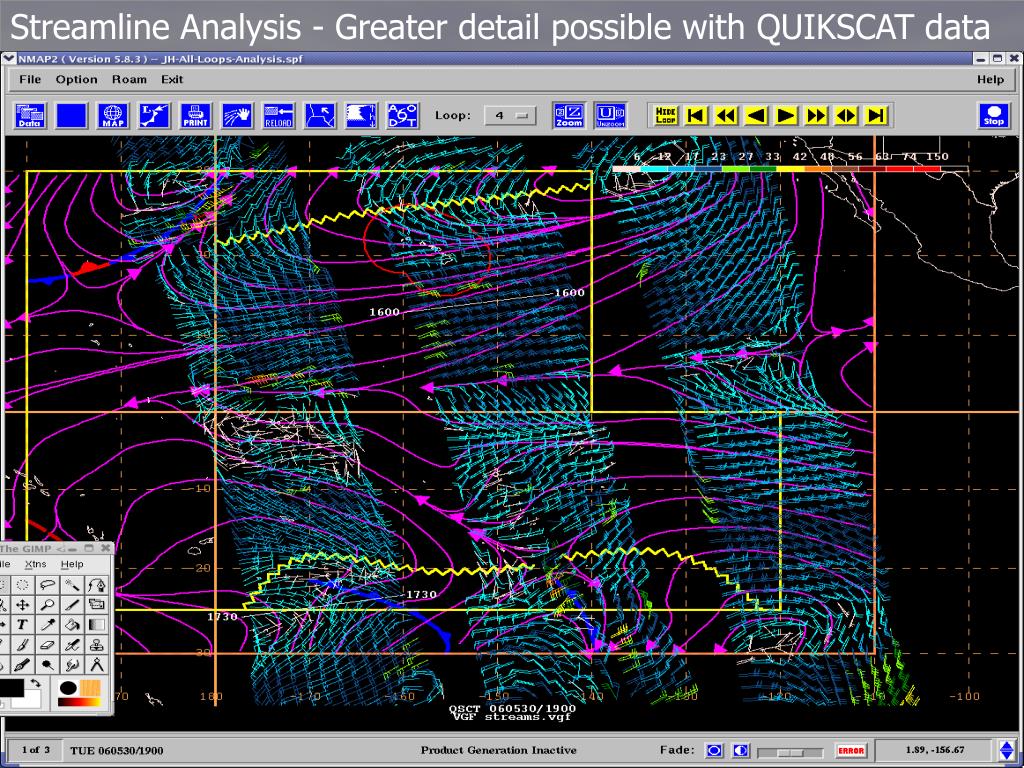Select GIMP dodge/burn tool
Image resolution: width=1024 pixels, height=768 pixels.
click(x=47, y=665)
